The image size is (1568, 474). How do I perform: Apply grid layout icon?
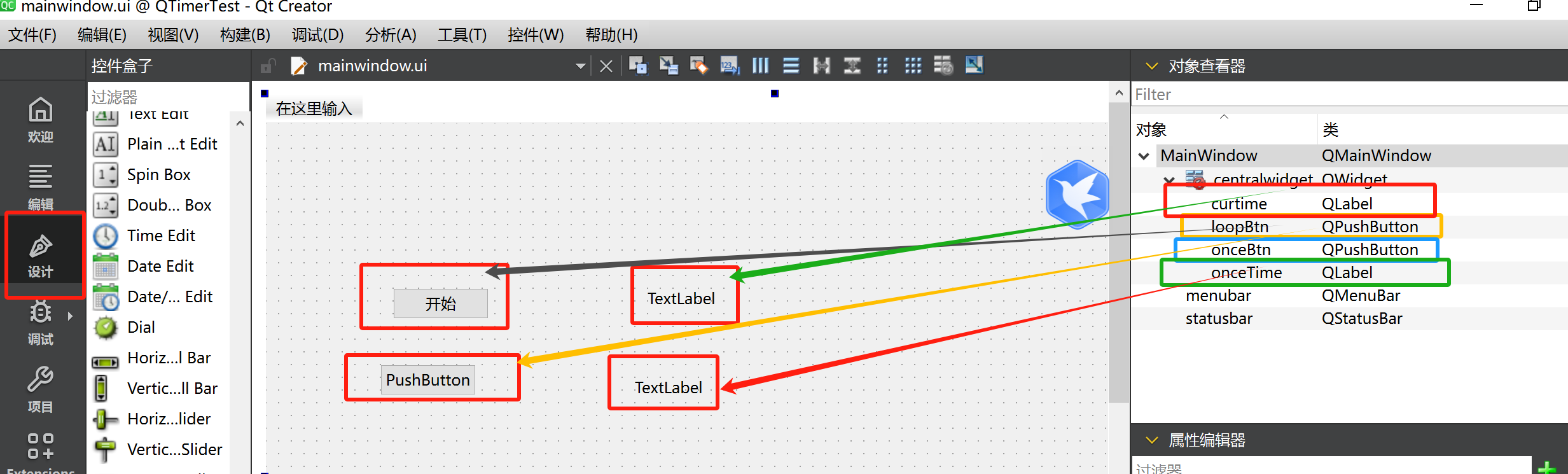[913, 66]
